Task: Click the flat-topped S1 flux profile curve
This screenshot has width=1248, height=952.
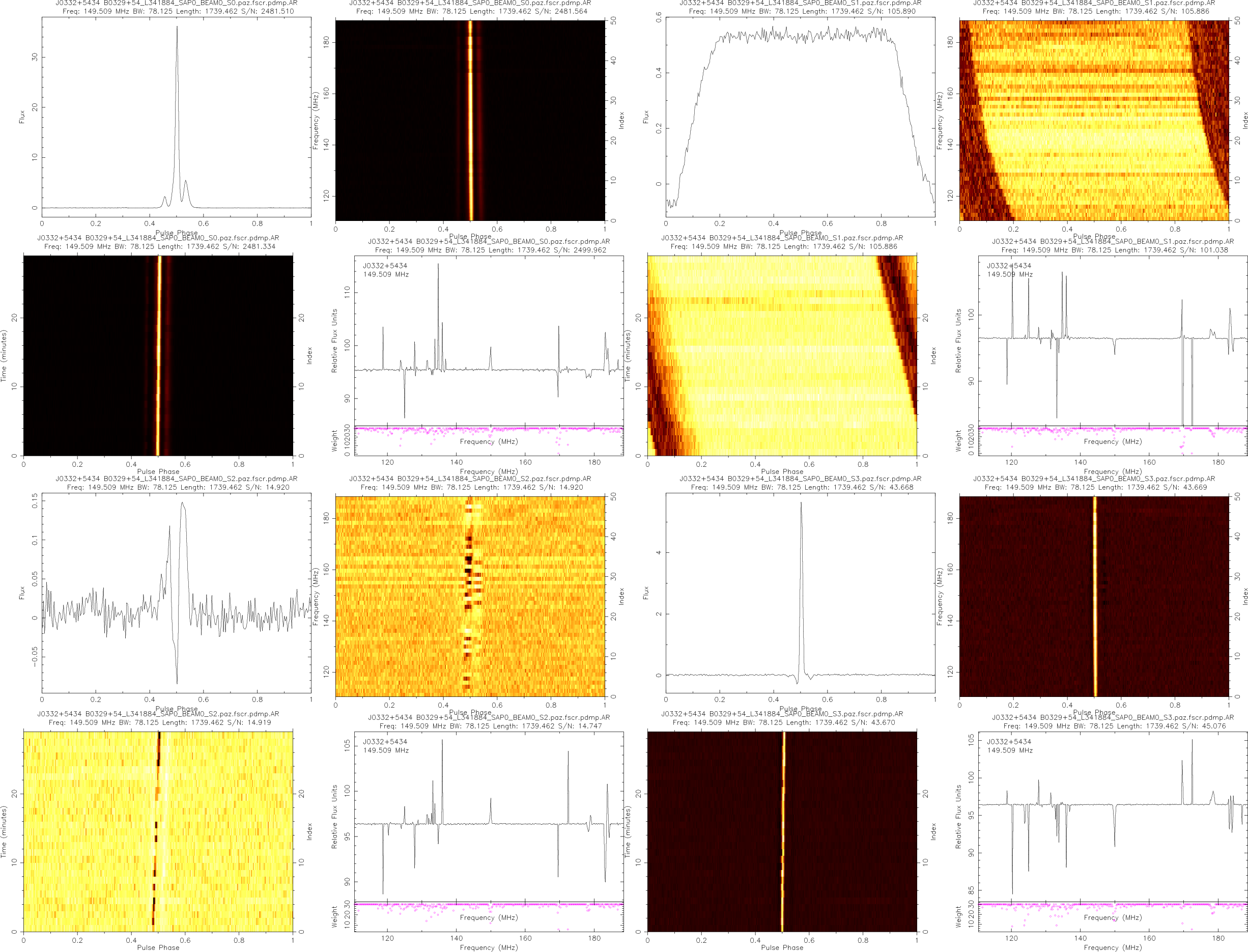Action: pyautogui.click(x=800, y=37)
